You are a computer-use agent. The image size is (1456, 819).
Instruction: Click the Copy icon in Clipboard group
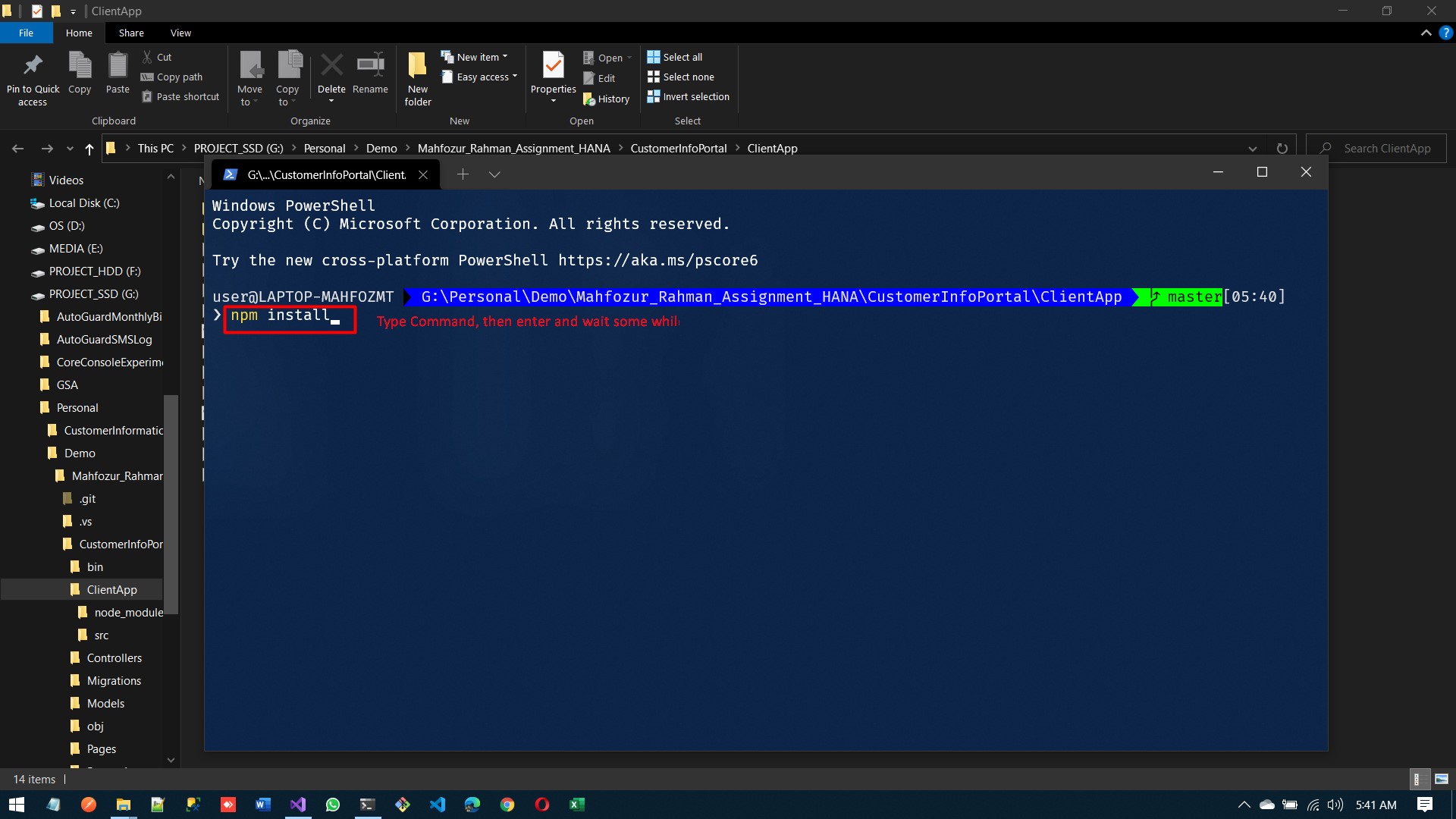(x=80, y=65)
